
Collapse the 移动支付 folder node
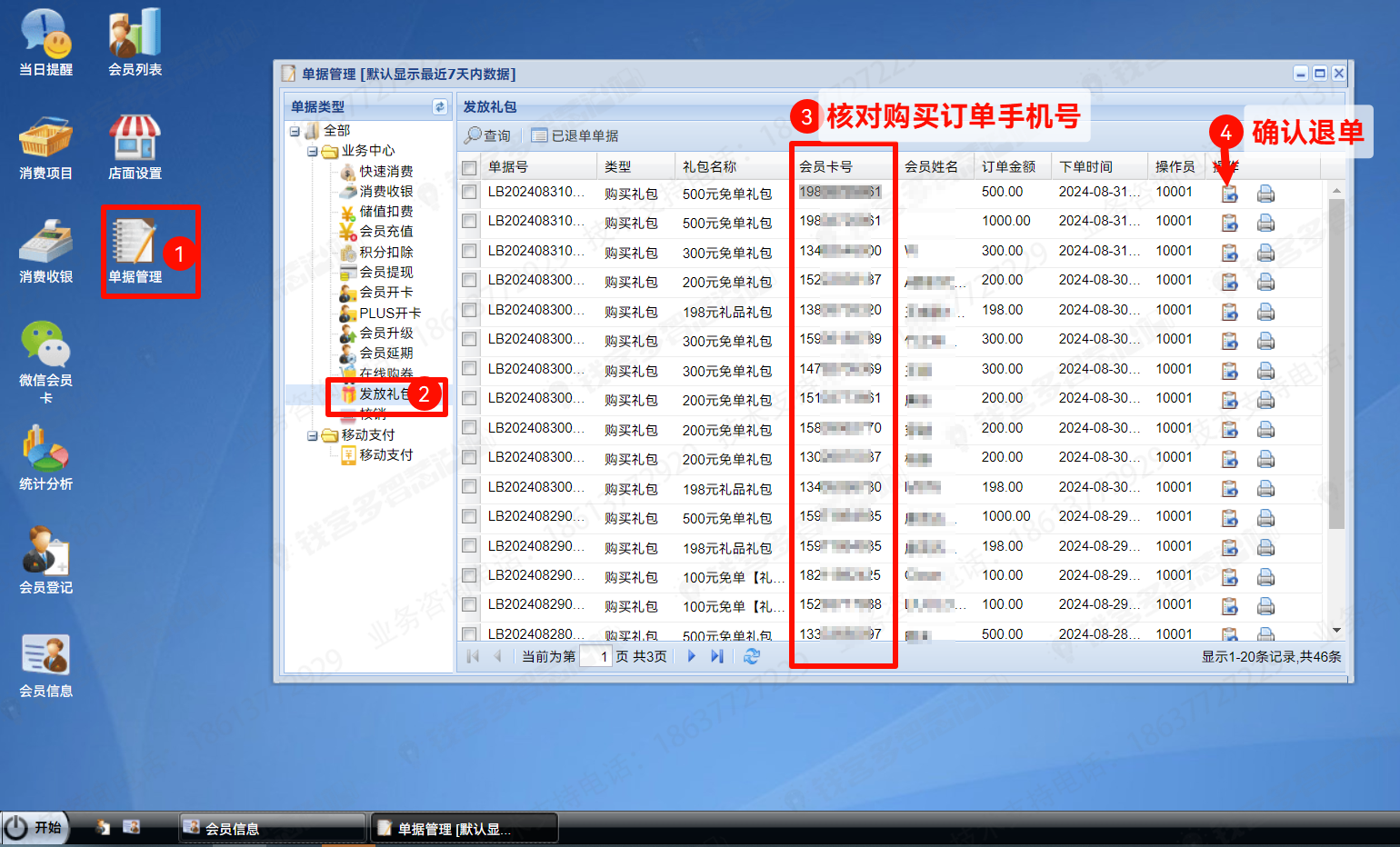(x=312, y=435)
